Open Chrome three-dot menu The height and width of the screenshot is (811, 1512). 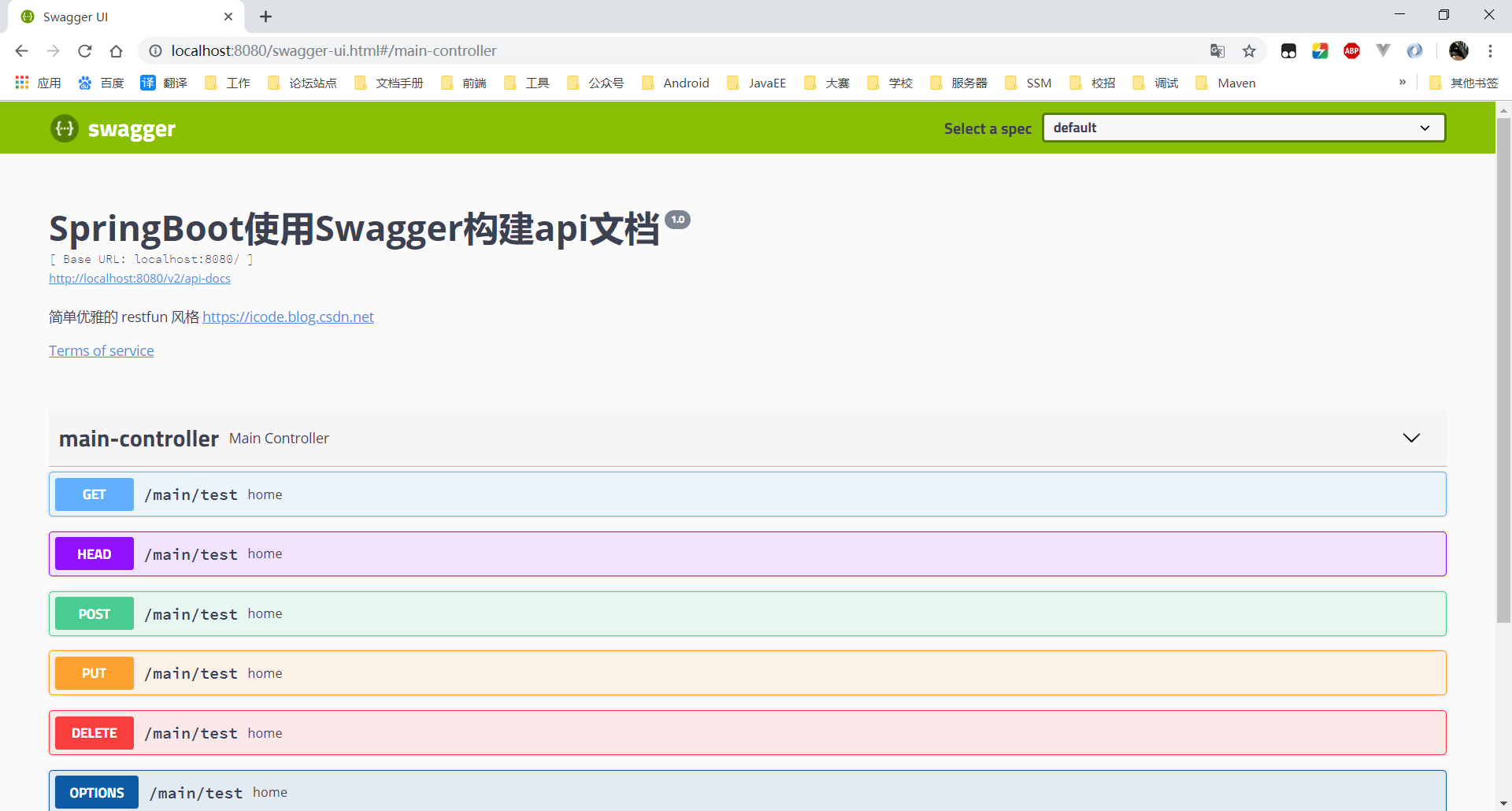[1490, 51]
